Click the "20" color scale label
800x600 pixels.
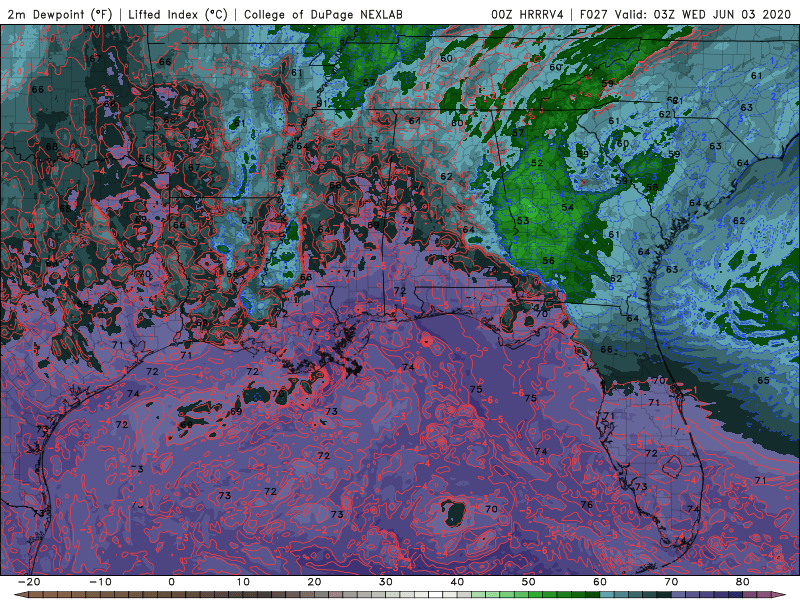click(314, 582)
